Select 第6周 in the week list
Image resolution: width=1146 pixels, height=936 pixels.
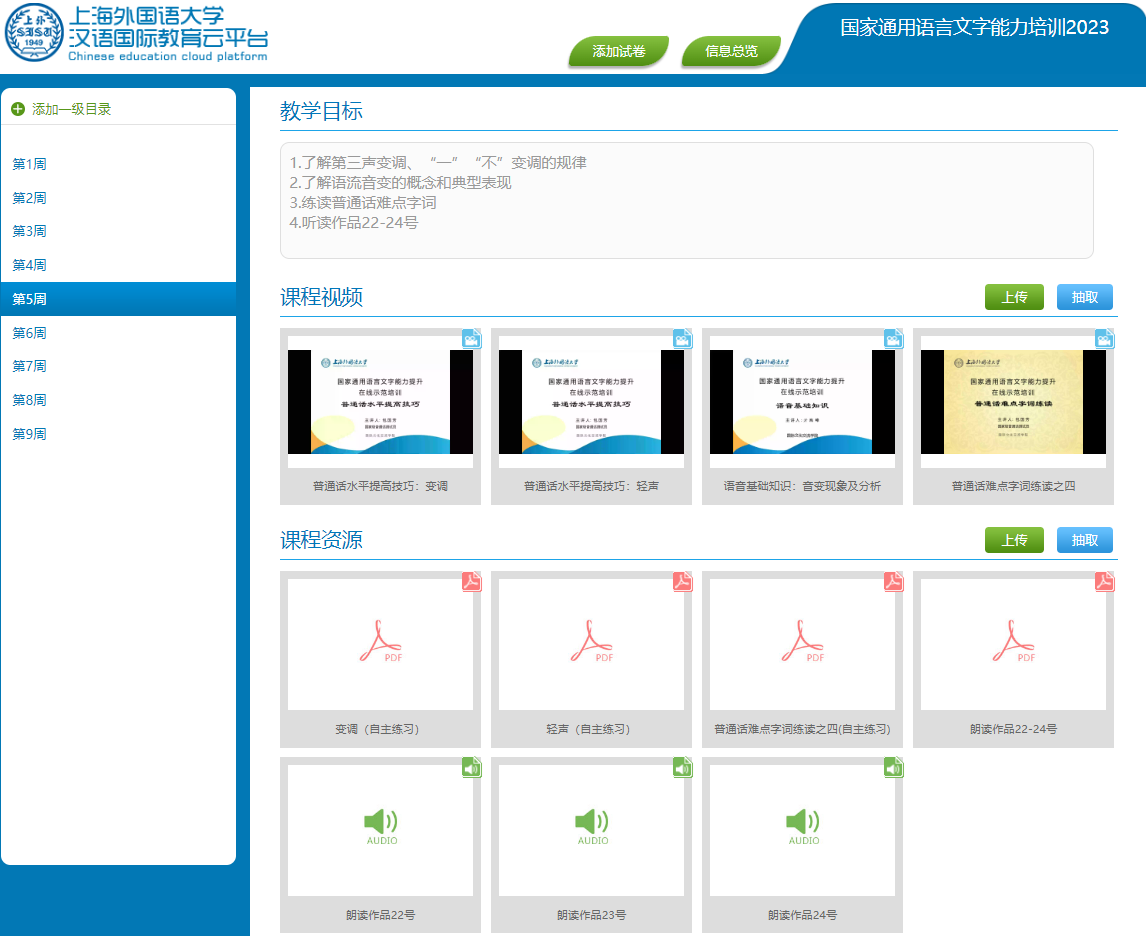click(30, 333)
